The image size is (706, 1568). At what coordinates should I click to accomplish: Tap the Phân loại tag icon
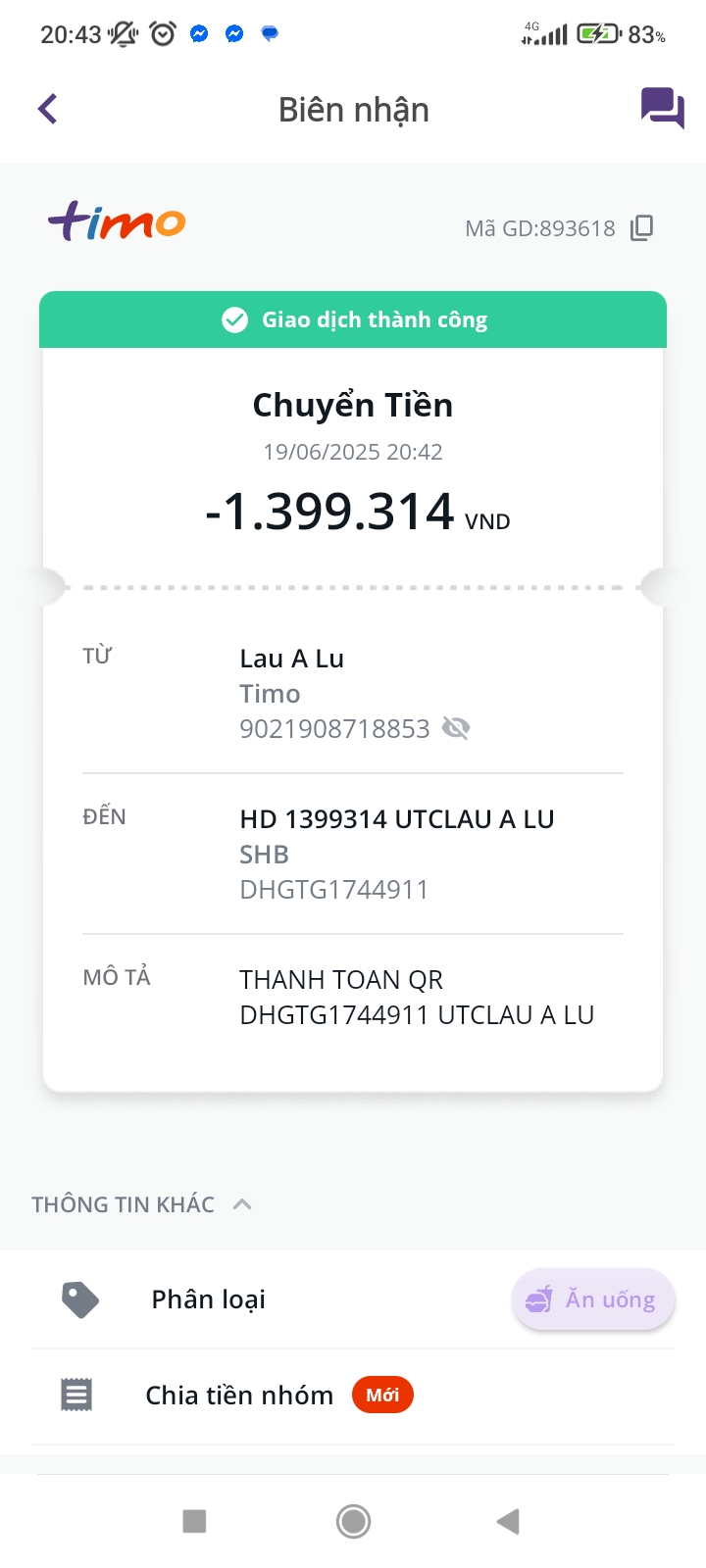click(79, 1299)
